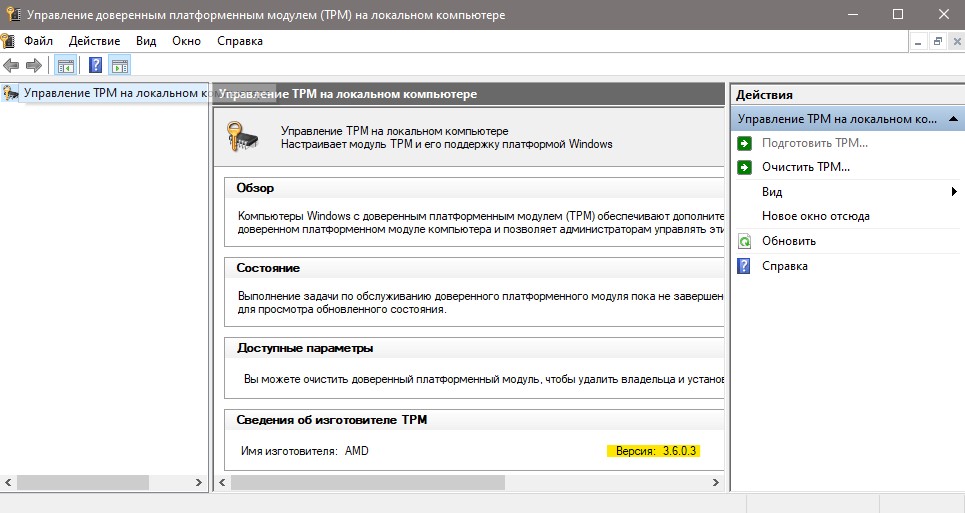Image resolution: width=965 pixels, height=513 pixels.
Task: Click the refresh icon beside Обновить
Action: [x=745, y=241]
